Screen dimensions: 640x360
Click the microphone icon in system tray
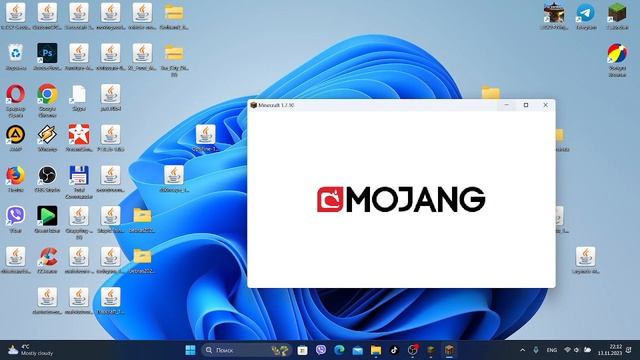(x=536, y=350)
